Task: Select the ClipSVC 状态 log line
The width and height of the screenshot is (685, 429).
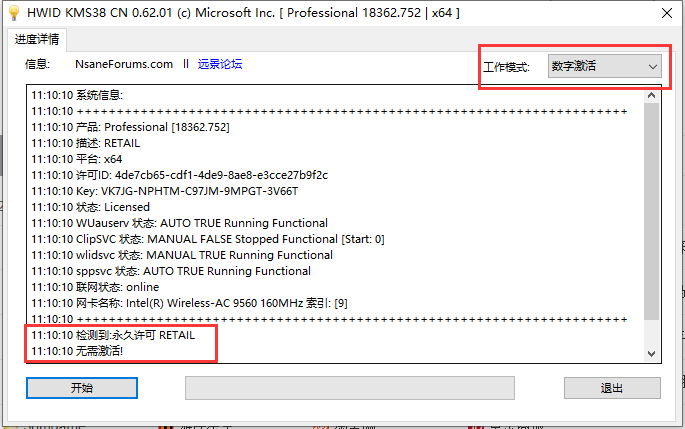Action: 208,239
